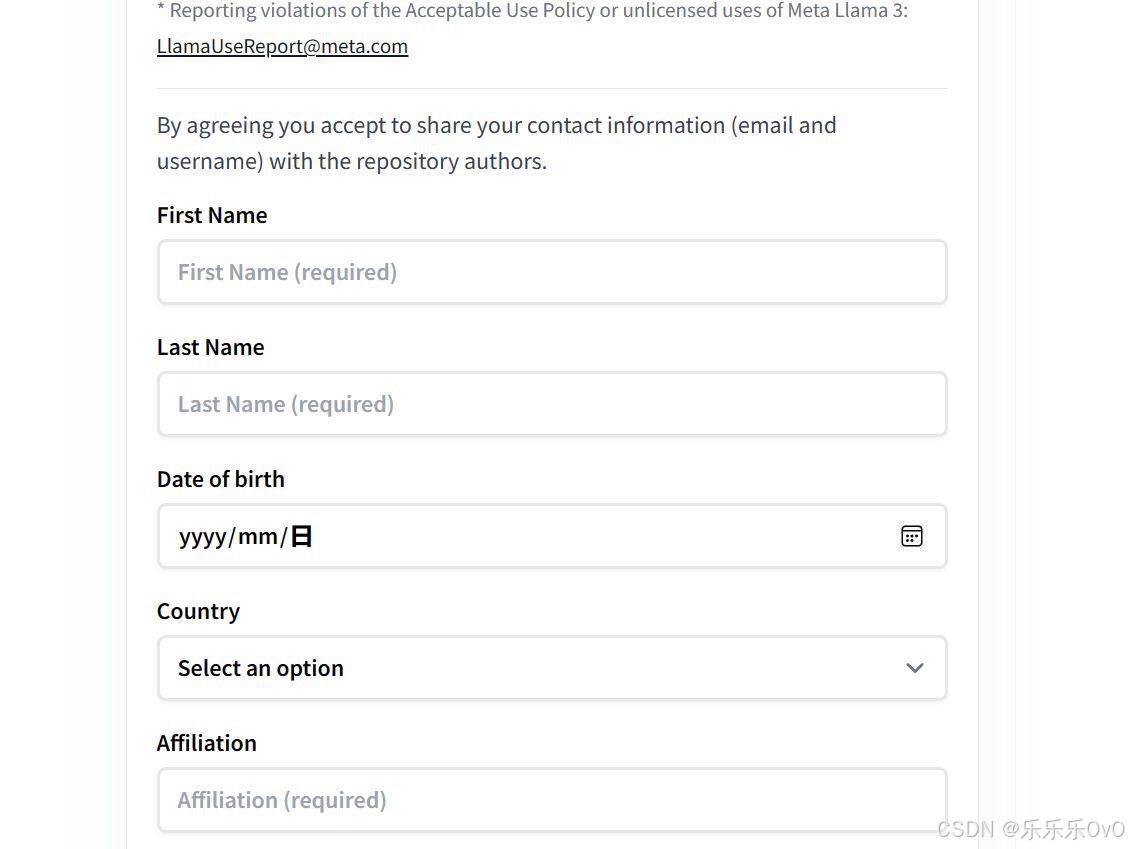The height and width of the screenshot is (849, 1129).
Task: Select the Affiliation input field
Action: click(551, 799)
